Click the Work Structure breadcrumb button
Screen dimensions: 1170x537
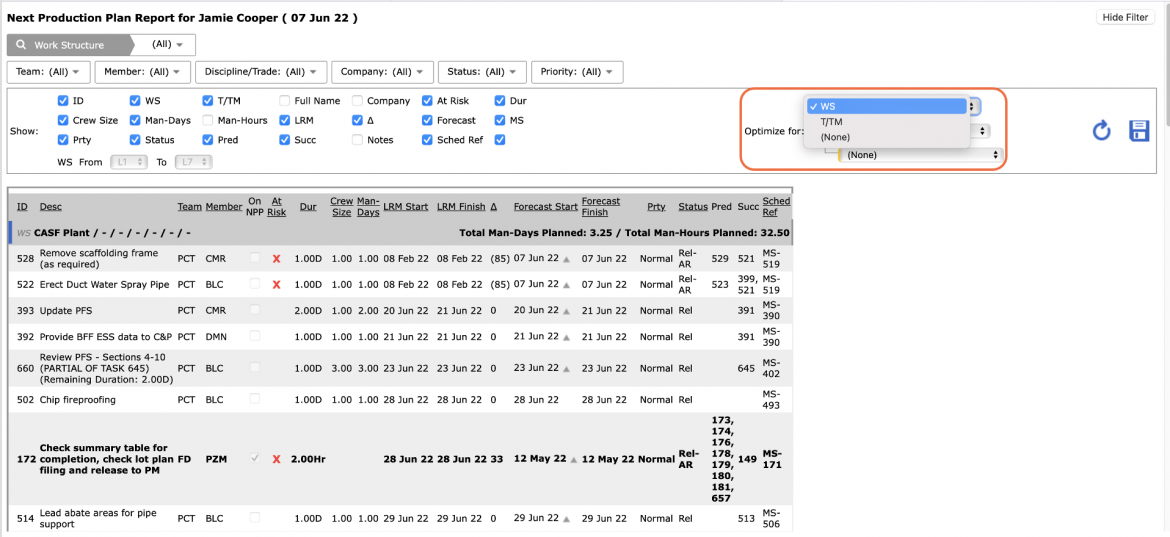(x=71, y=45)
